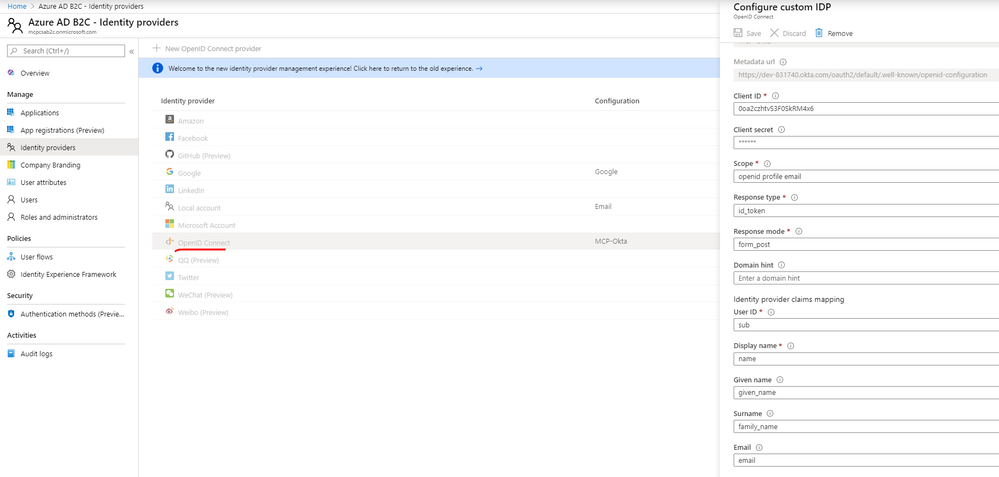Screen dimensions: 999x477
Task: Click banner to return to old experience
Action: (429, 68)
